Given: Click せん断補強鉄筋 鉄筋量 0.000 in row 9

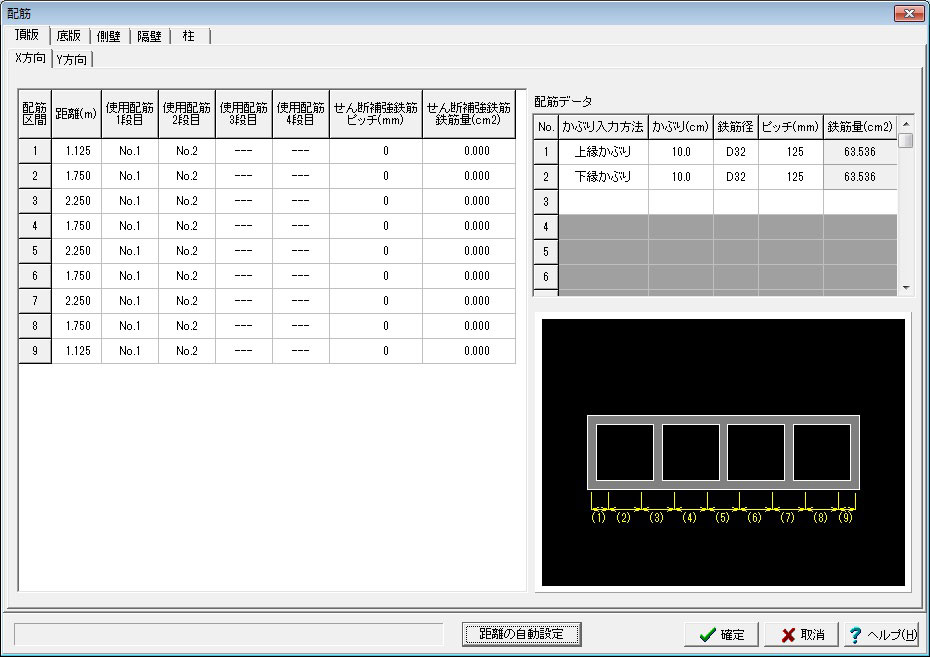Looking at the screenshot, I should (x=469, y=351).
